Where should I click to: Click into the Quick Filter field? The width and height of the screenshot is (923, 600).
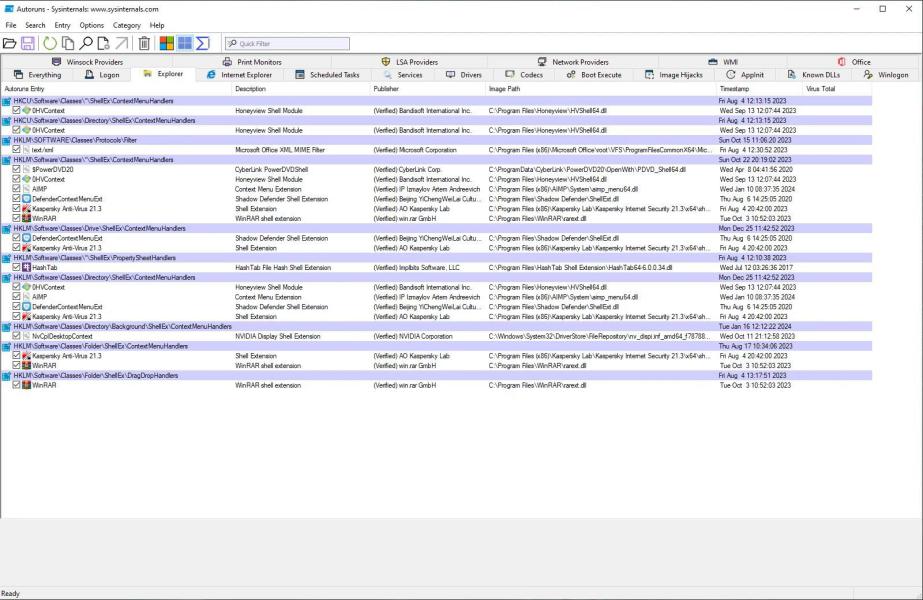[x=287, y=44]
